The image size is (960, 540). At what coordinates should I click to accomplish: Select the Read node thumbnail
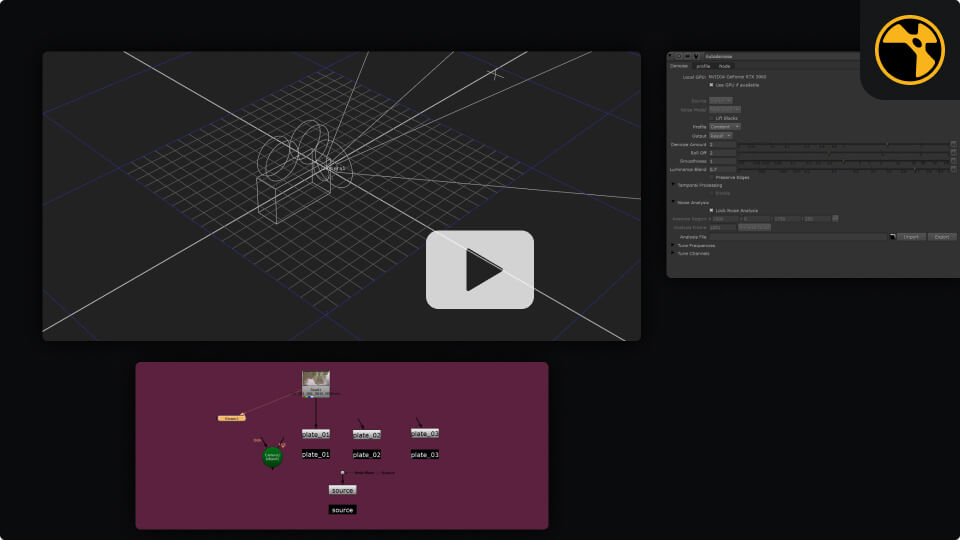point(316,384)
